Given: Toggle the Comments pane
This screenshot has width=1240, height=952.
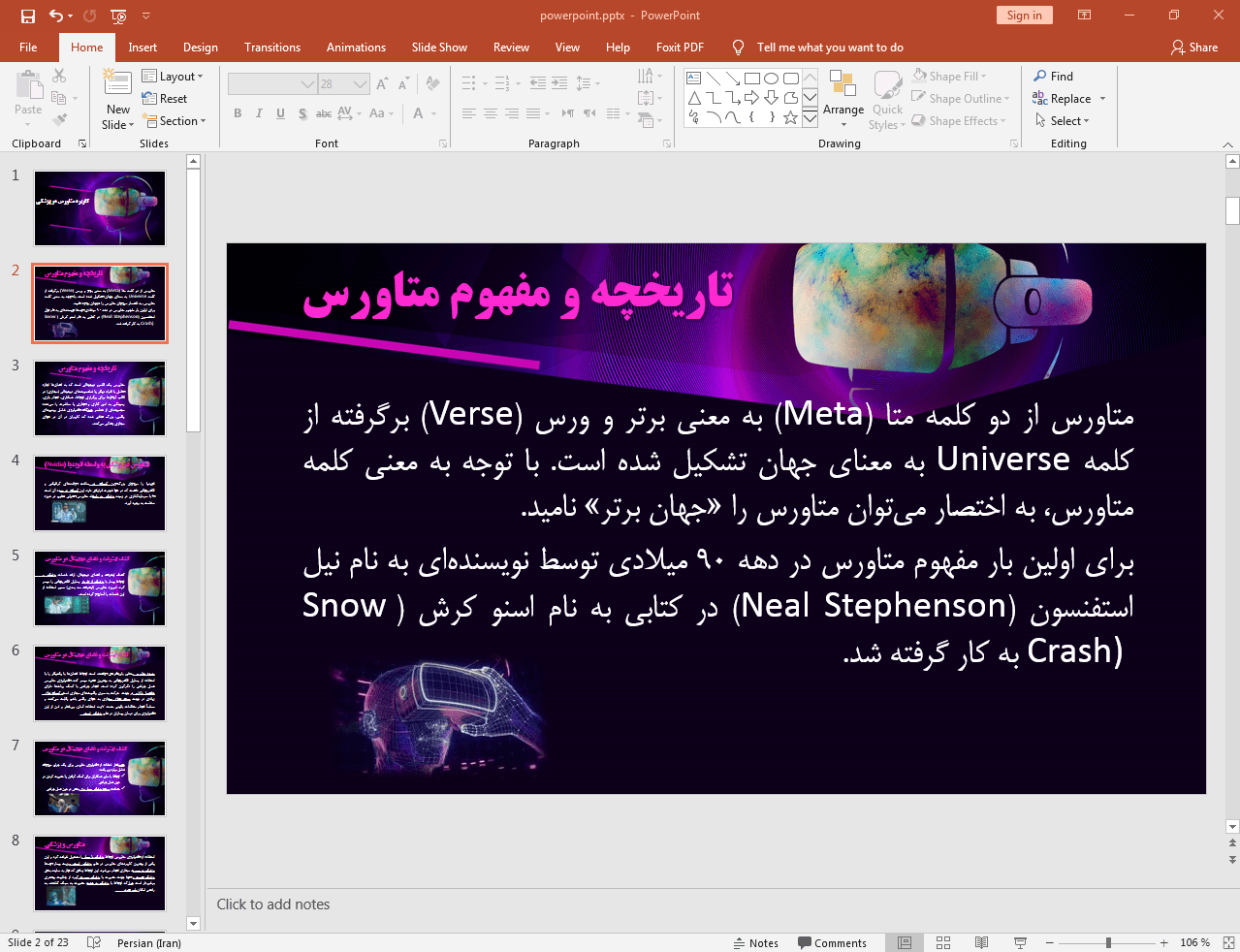Looking at the screenshot, I should click(832, 942).
